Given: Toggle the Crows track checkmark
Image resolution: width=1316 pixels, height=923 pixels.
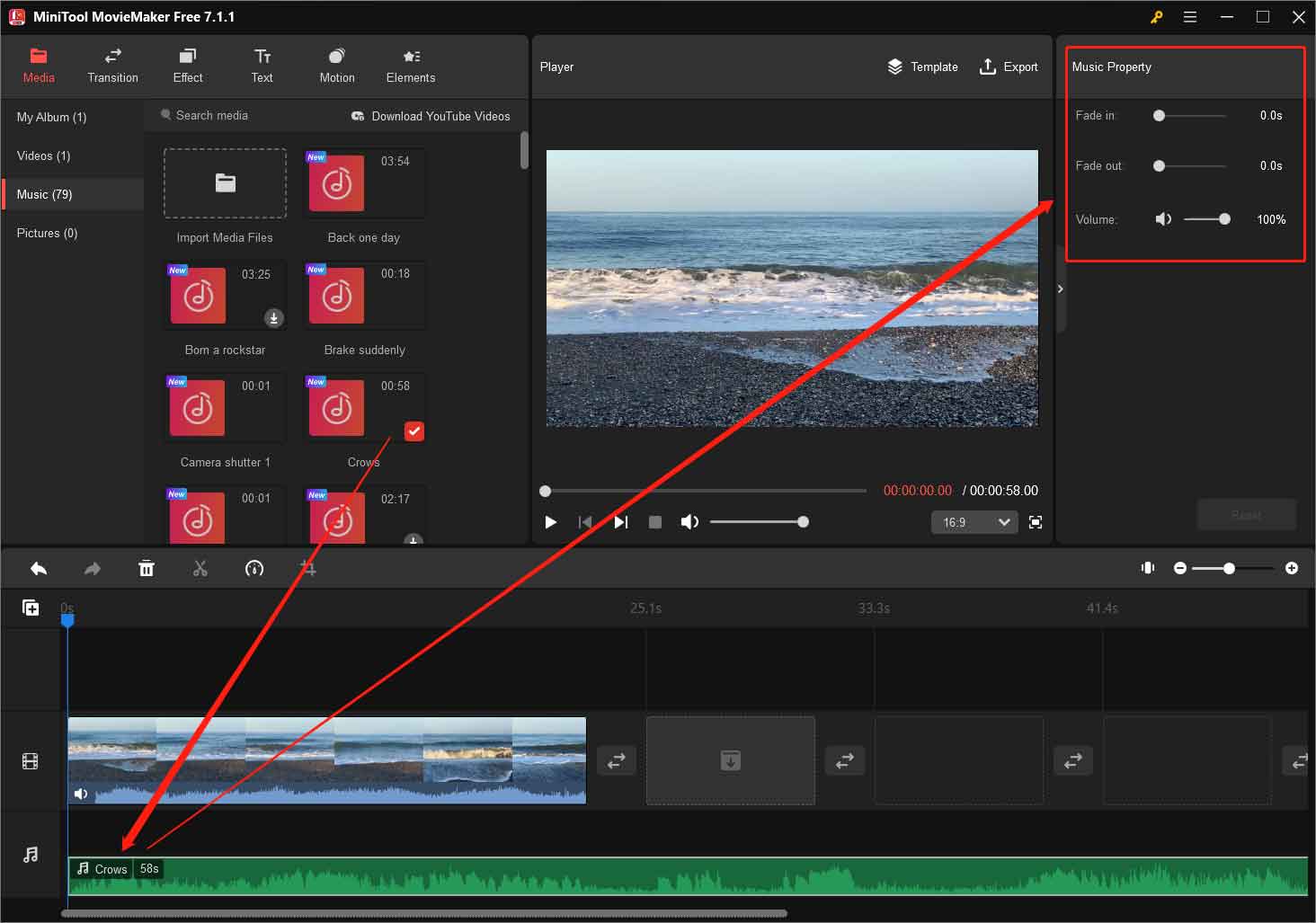Looking at the screenshot, I should (x=413, y=431).
